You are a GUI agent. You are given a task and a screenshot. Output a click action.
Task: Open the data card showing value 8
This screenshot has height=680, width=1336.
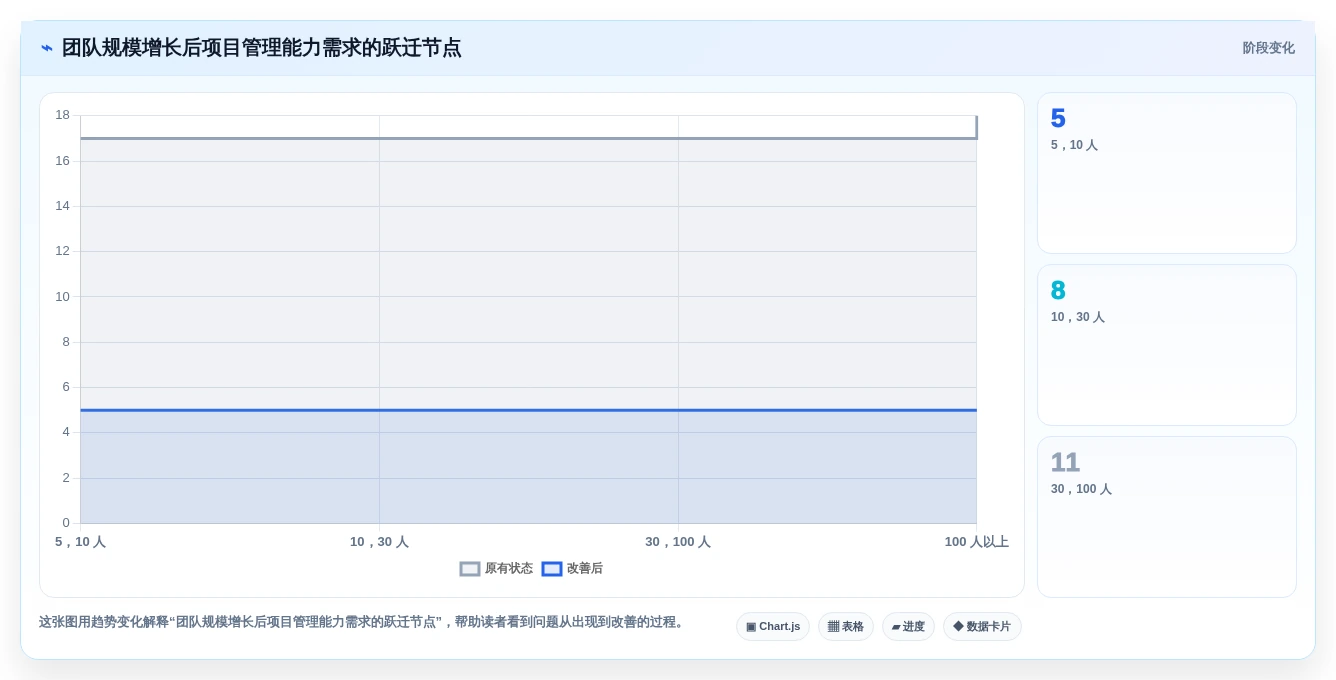click(x=1167, y=345)
